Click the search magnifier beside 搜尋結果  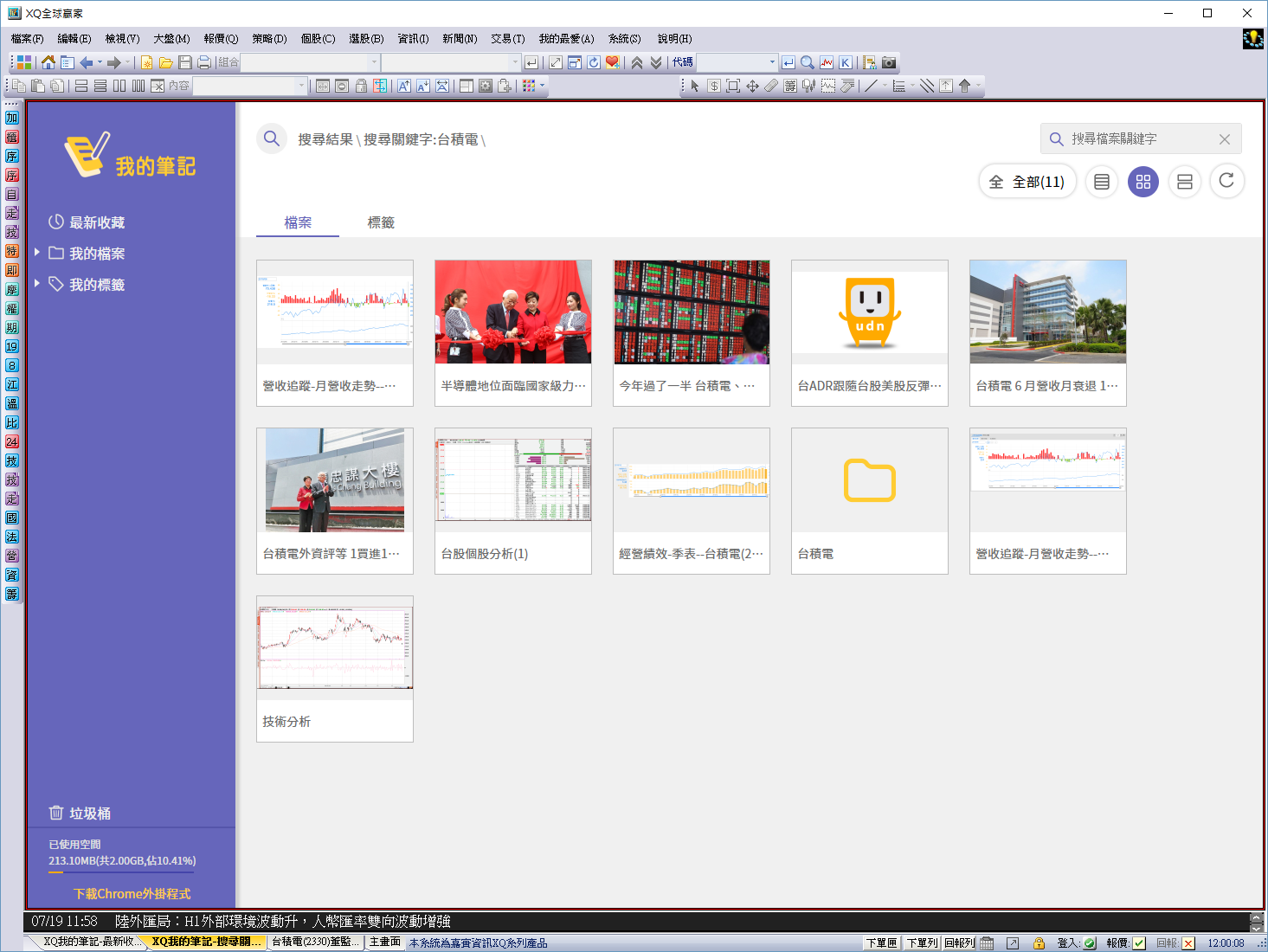(272, 138)
